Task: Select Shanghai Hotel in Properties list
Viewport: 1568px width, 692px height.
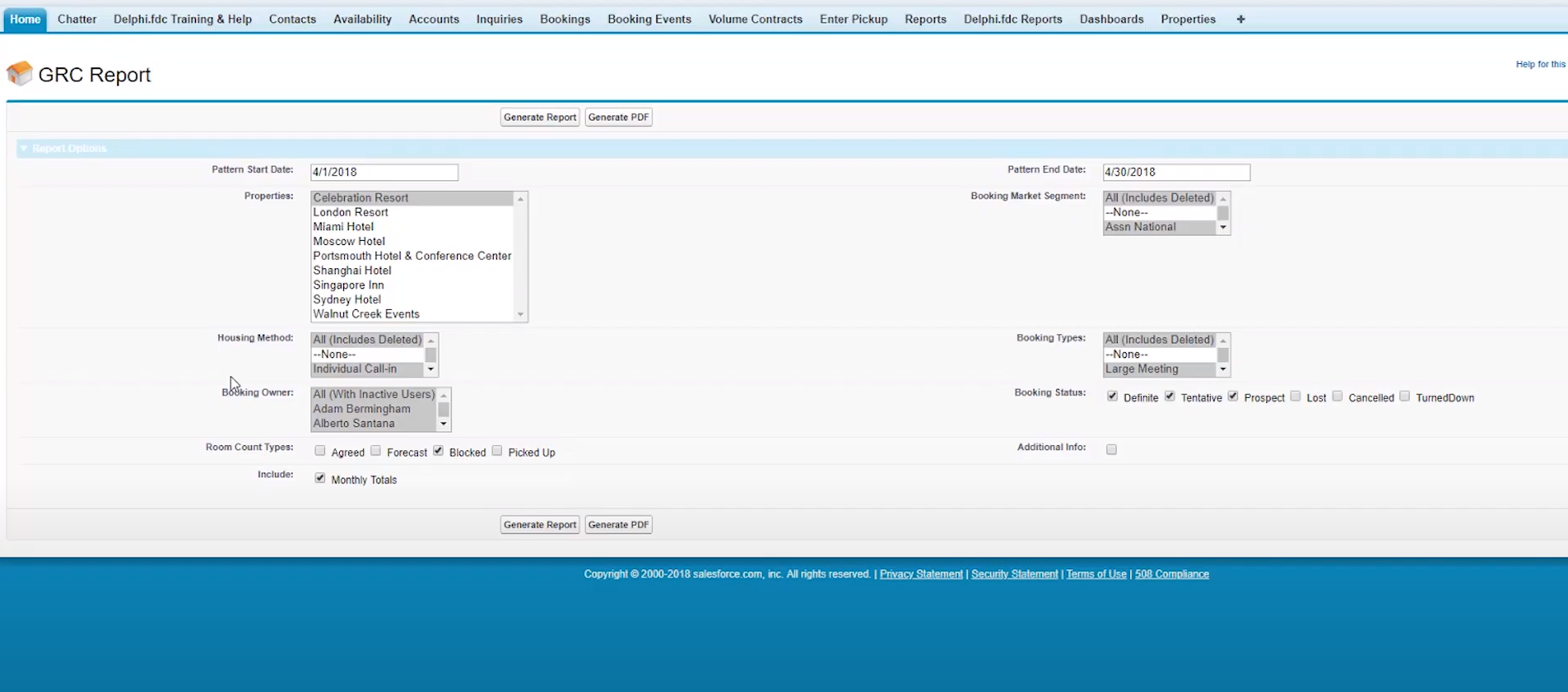Action: click(412, 271)
